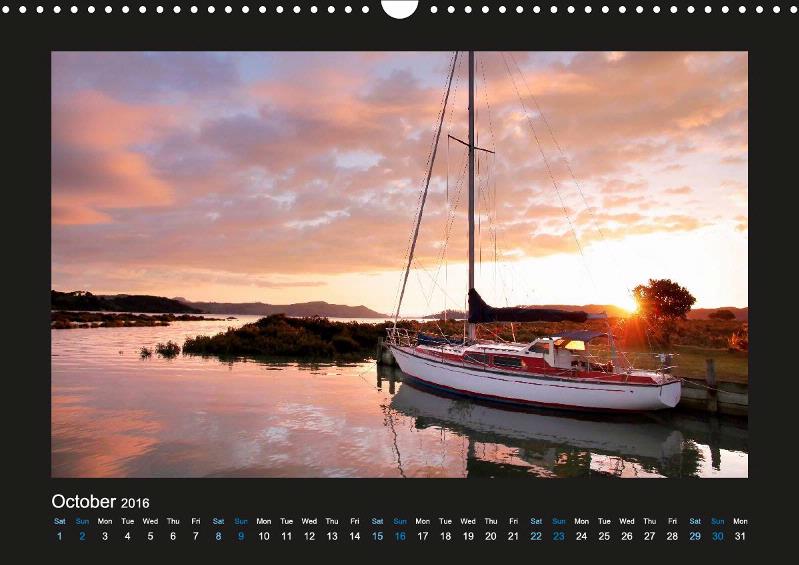799x565 pixels.
Task: Click the Tue label above date 11
Action: tap(286, 521)
